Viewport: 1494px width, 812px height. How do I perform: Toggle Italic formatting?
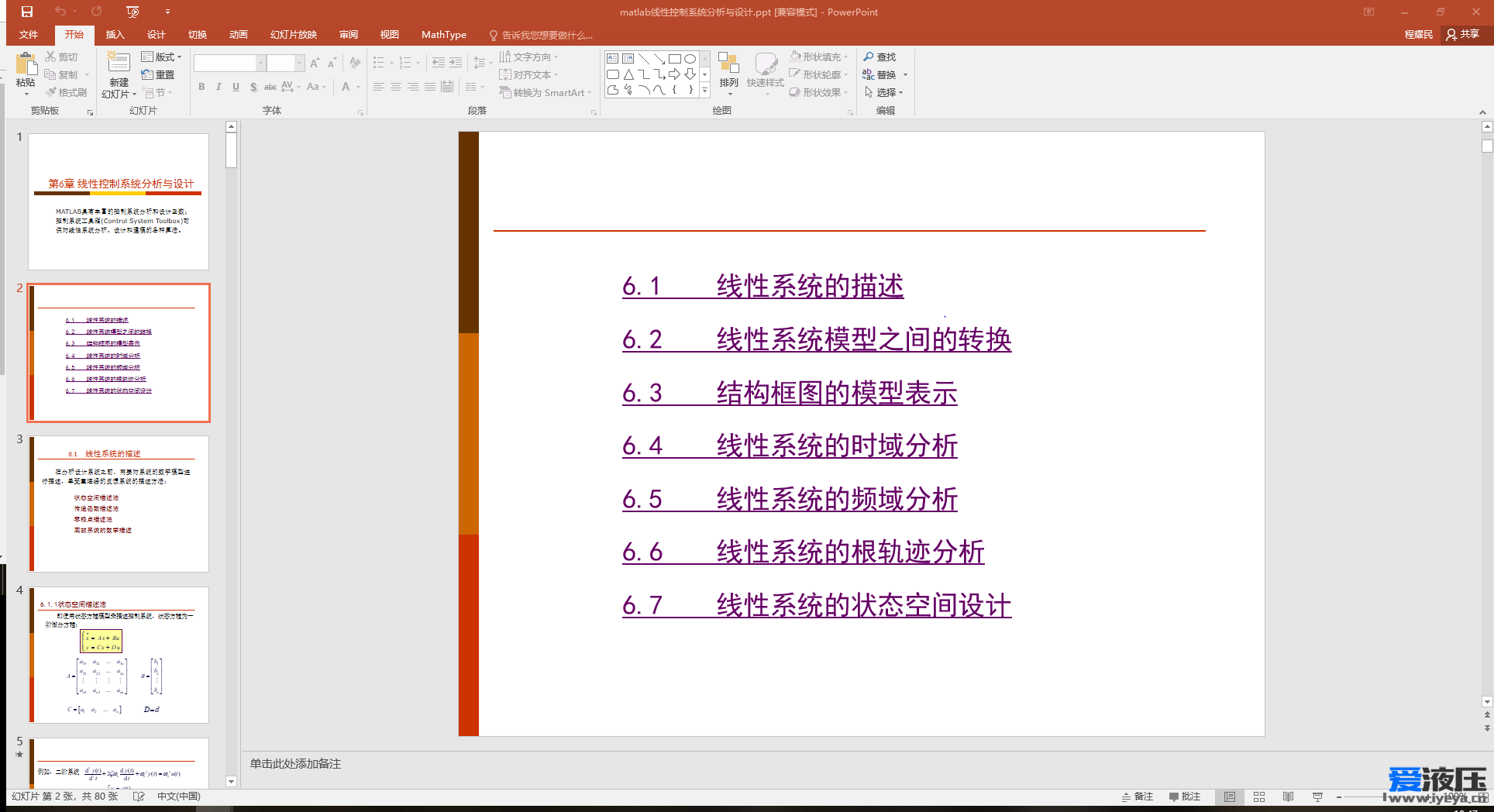(219, 87)
